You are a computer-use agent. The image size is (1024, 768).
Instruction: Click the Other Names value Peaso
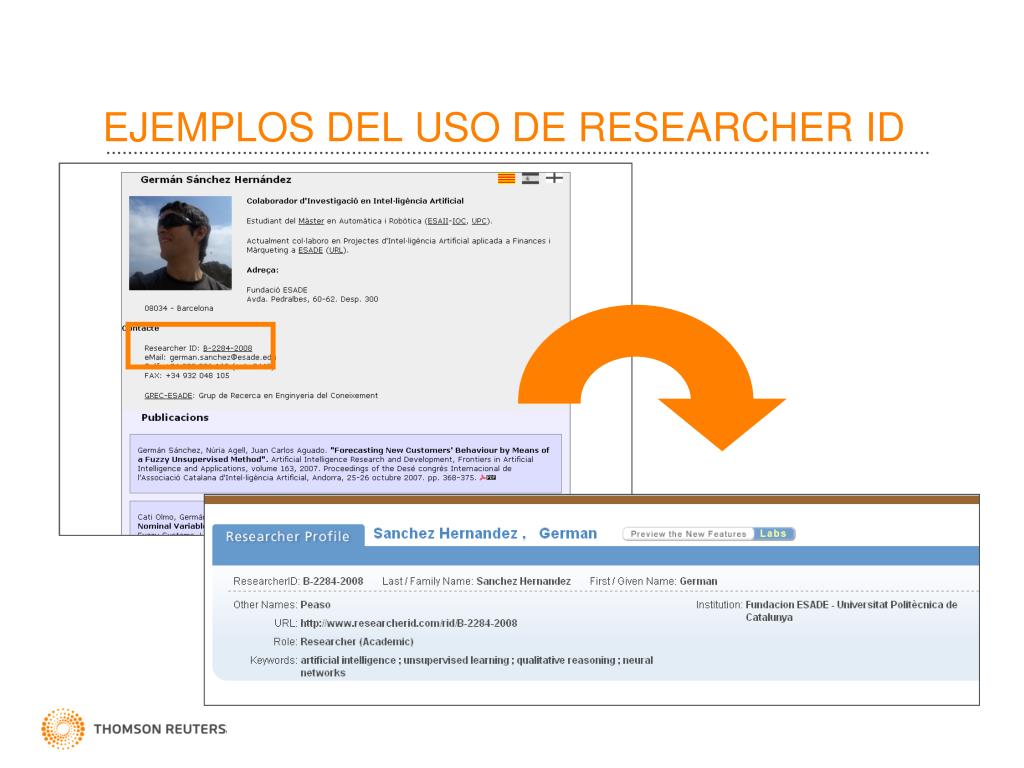[315, 605]
